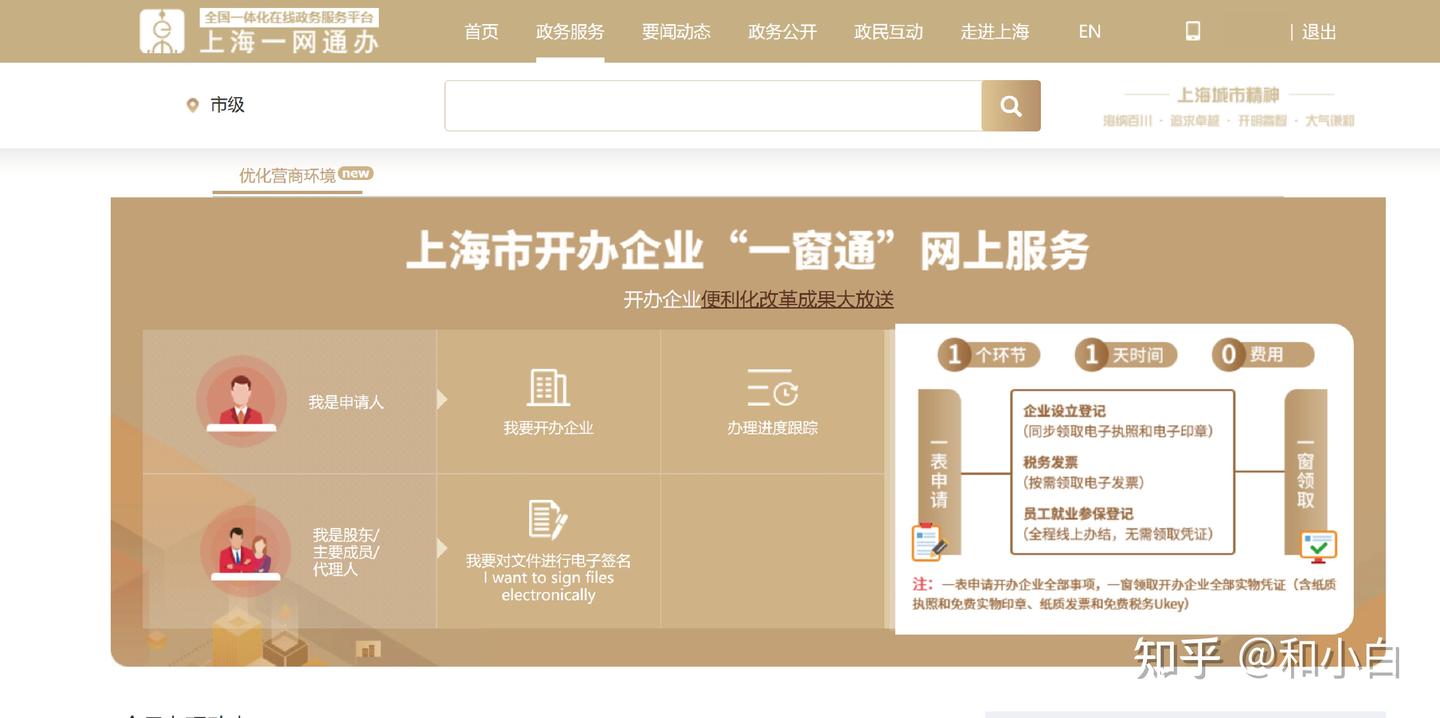Open the 政务公开 navigation item

[x=782, y=32]
